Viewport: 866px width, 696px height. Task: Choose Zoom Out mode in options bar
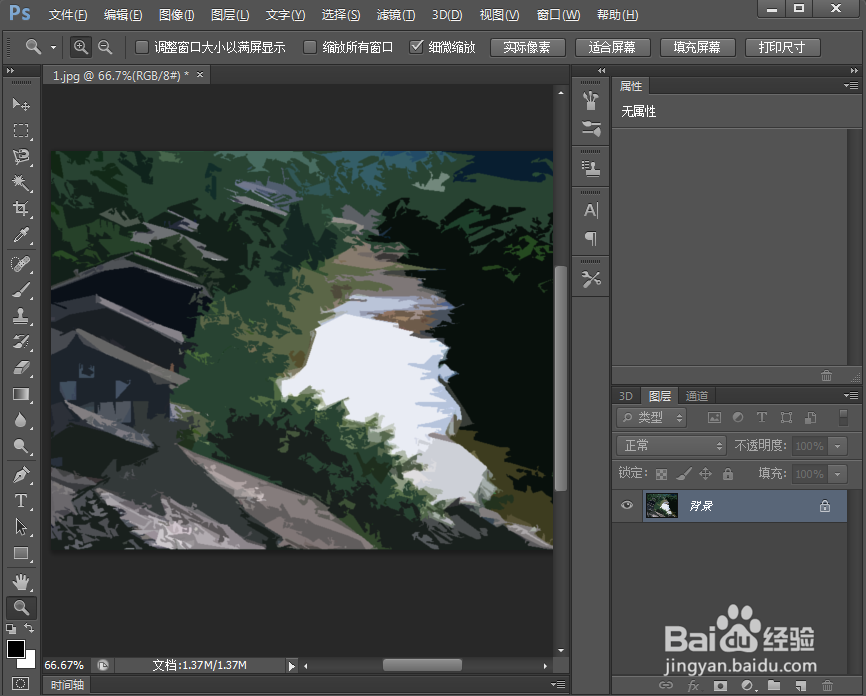(105, 47)
